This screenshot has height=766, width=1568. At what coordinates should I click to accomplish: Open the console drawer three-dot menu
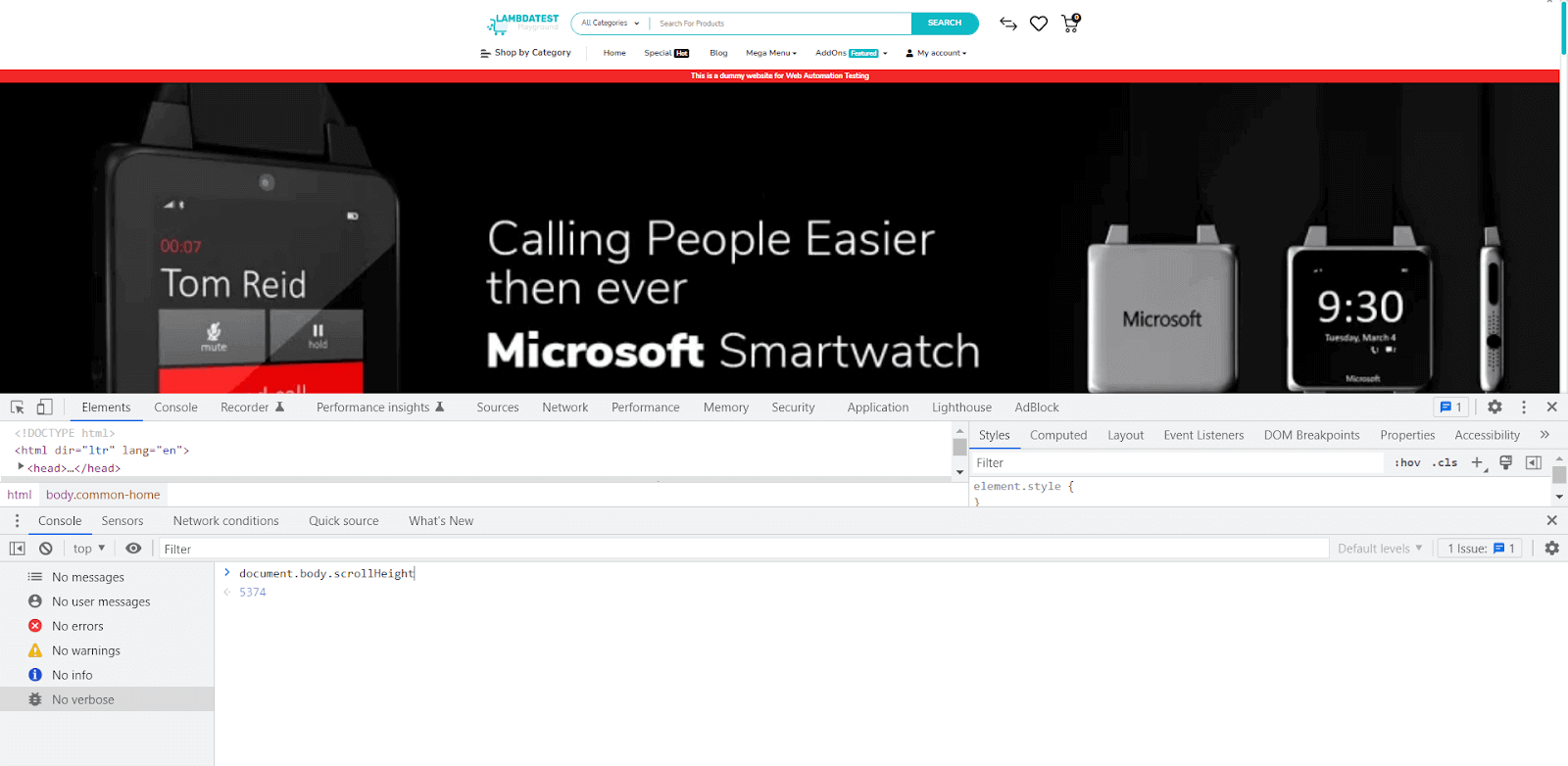(17, 521)
